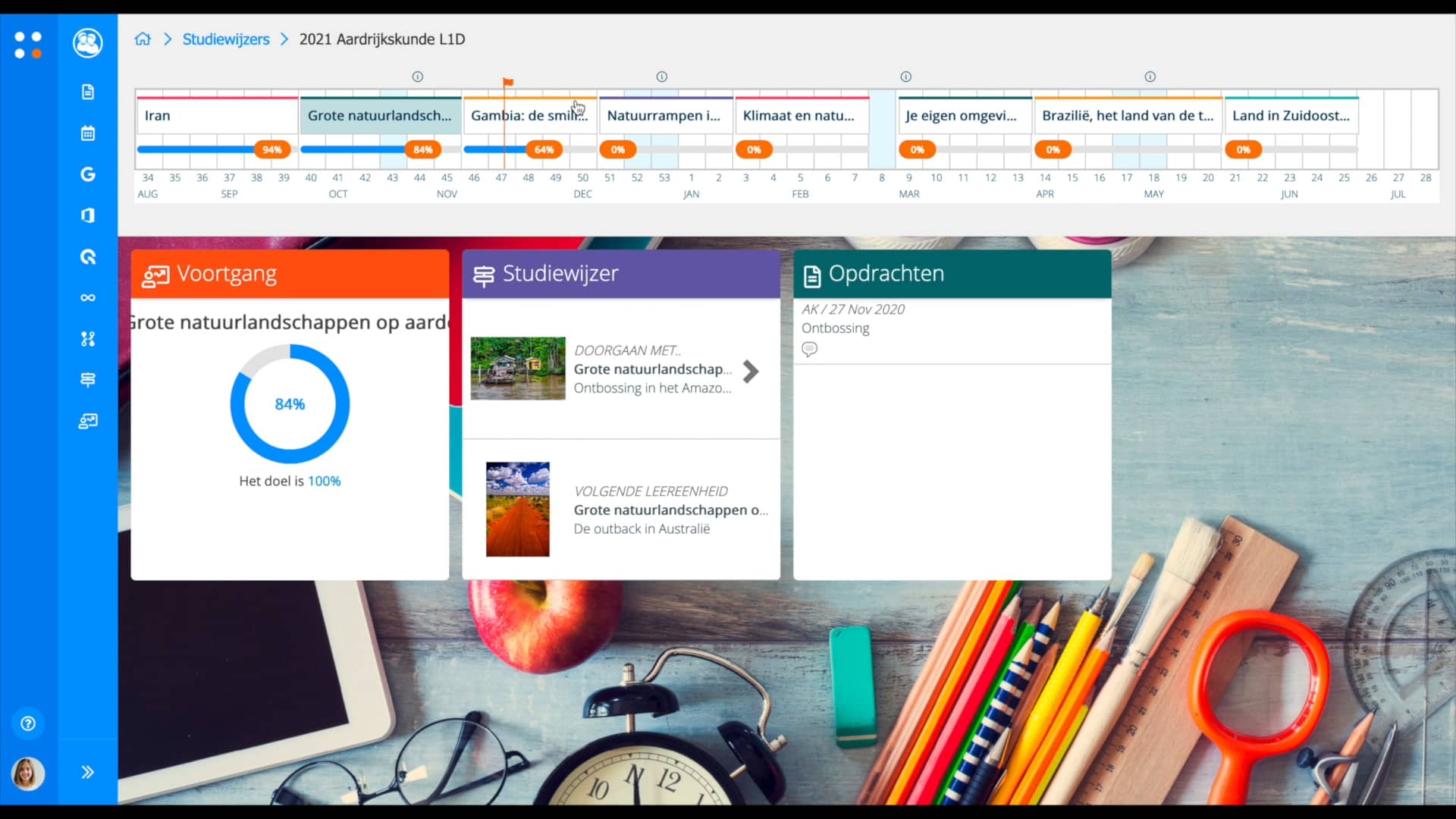This screenshot has height=819, width=1456.
Task: Open Studiewijzers breadcrumb link
Action: 225,39
